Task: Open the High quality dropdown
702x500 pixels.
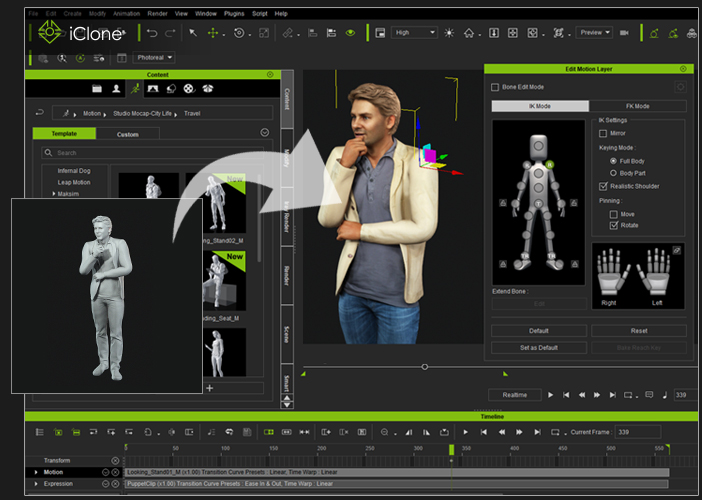Action: [415, 33]
